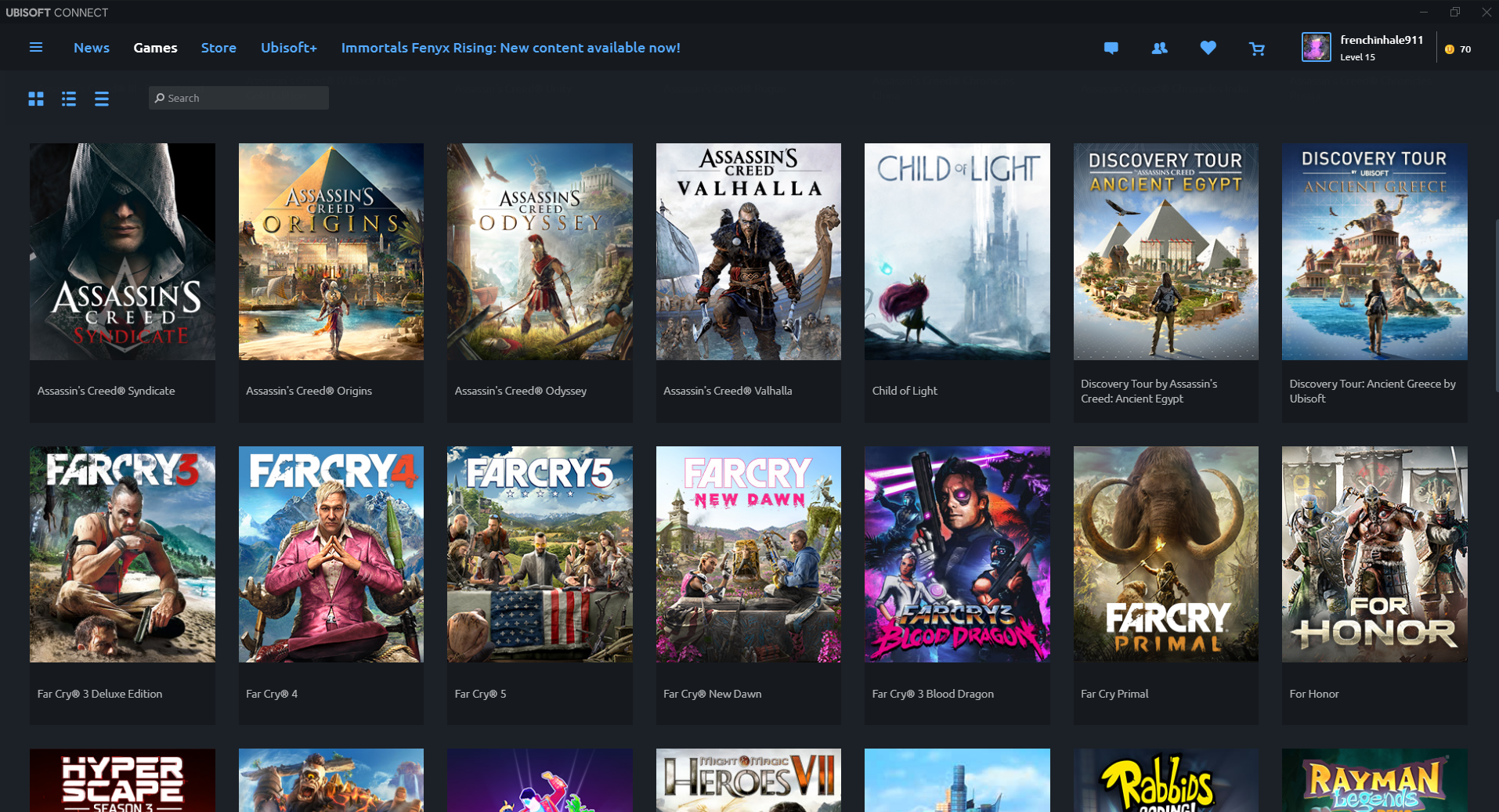Screen dimensions: 1499x812
Task: Go to the News tab
Action: coord(92,48)
